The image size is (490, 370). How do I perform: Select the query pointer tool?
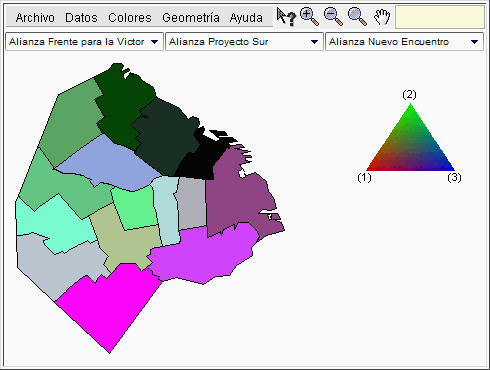(286, 17)
